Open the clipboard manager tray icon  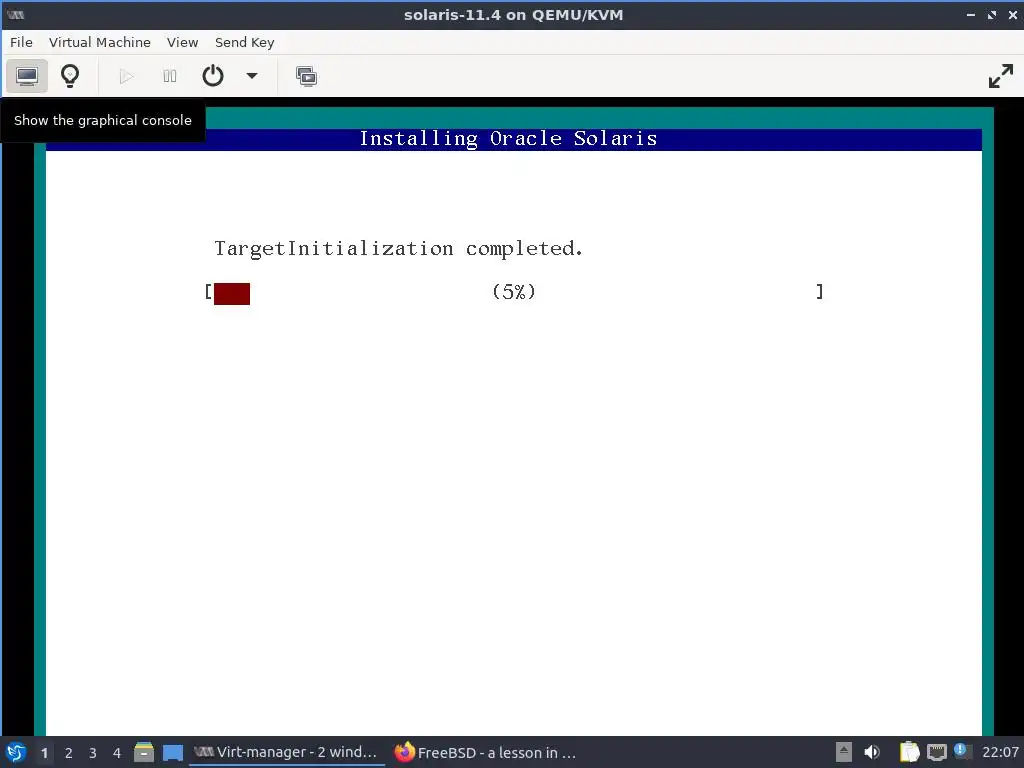click(x=909, y=752)
